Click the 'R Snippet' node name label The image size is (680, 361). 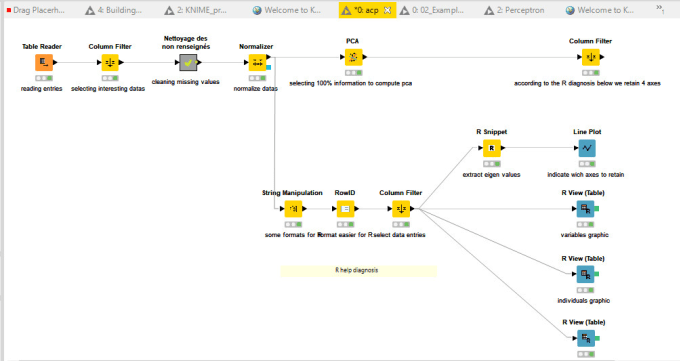[x=491, y=132]
